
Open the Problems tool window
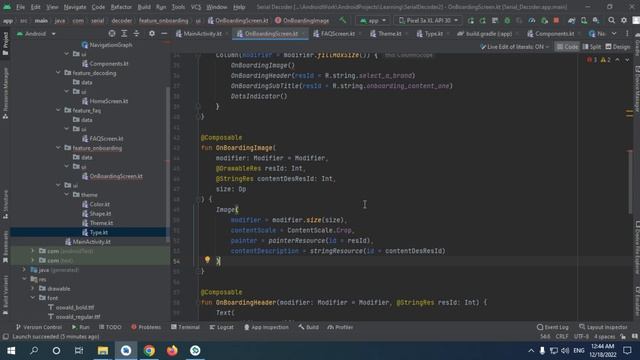(x=146, y=327)
